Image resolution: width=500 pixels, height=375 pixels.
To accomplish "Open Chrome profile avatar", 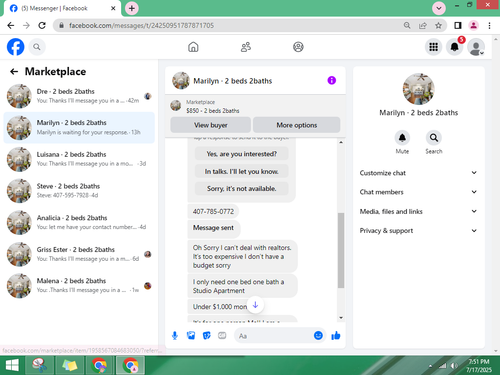I will [473, 25].
